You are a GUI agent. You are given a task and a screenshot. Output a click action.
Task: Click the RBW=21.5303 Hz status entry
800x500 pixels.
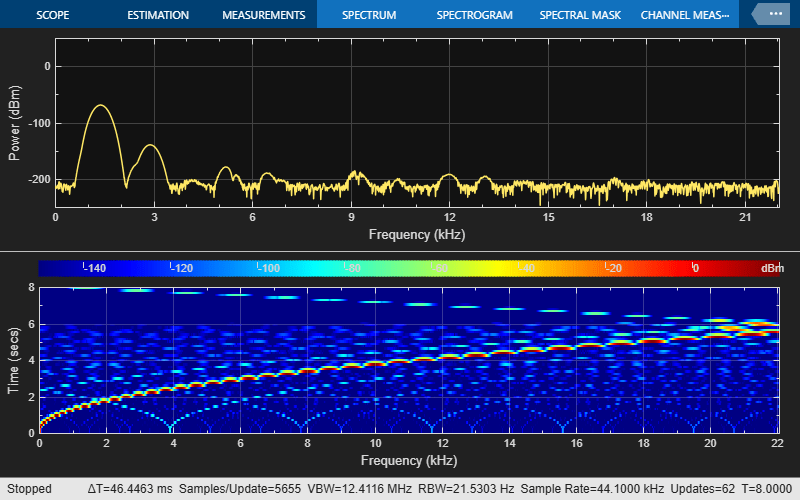tap(466, 489)
